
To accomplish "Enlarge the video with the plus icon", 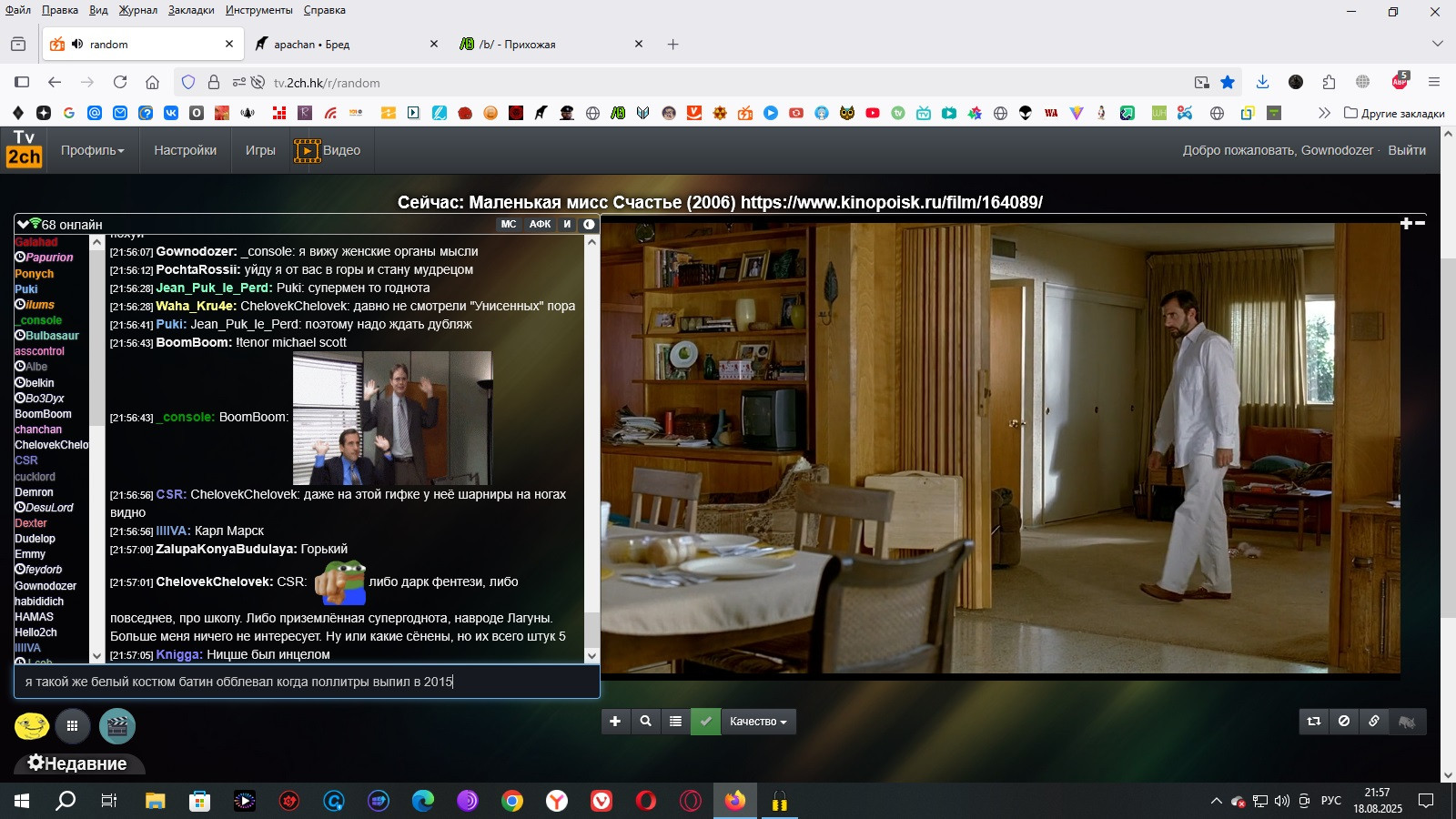I will pyautogui.click(x=1406, y=223).
